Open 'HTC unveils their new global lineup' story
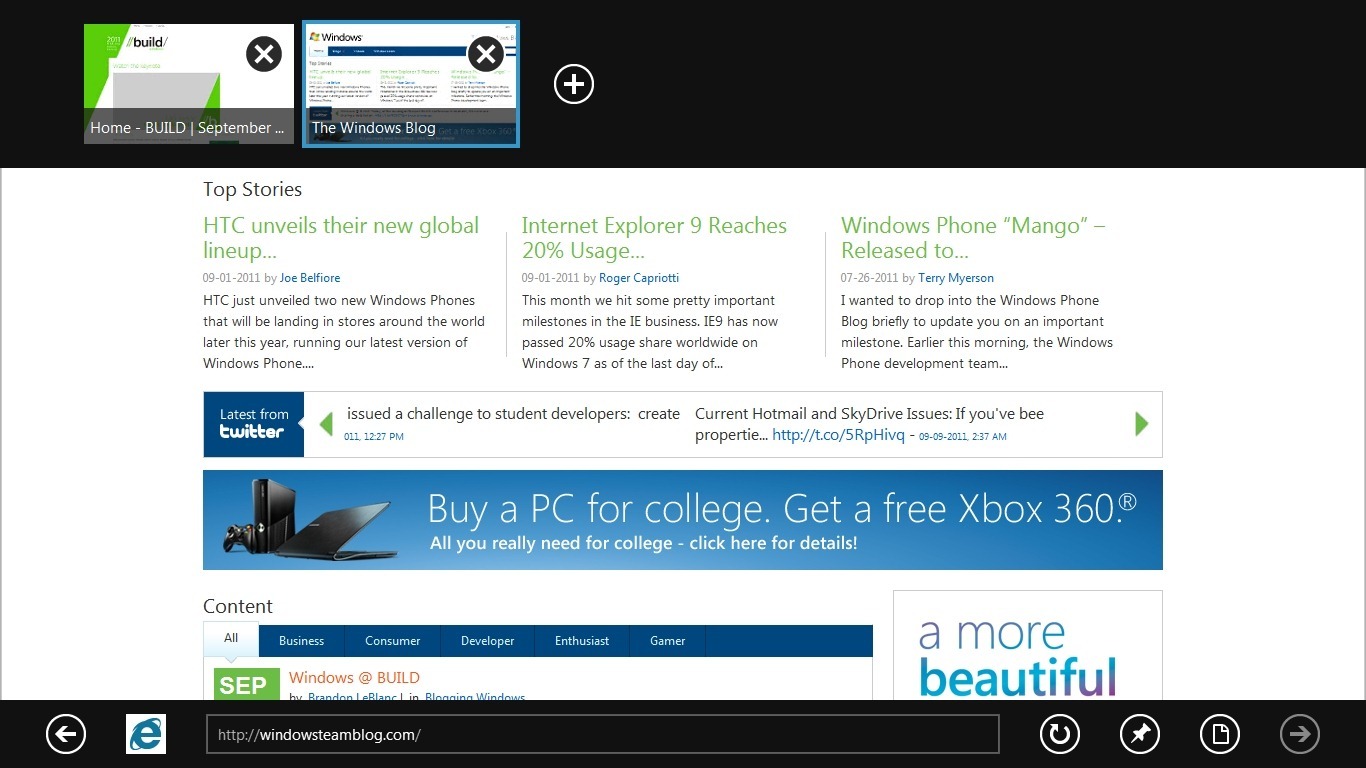Screen dimensions: 1366x768 click(x=341, y=238)
